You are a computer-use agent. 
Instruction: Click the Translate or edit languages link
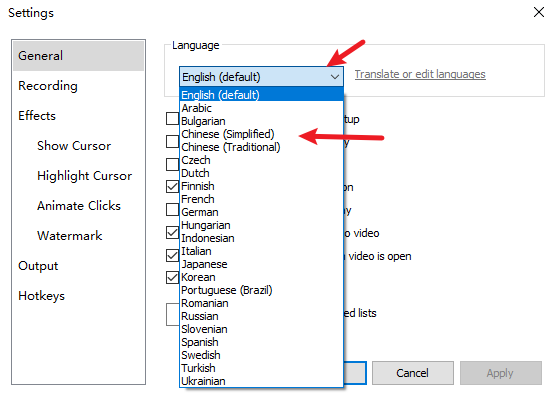pos(420,74)
